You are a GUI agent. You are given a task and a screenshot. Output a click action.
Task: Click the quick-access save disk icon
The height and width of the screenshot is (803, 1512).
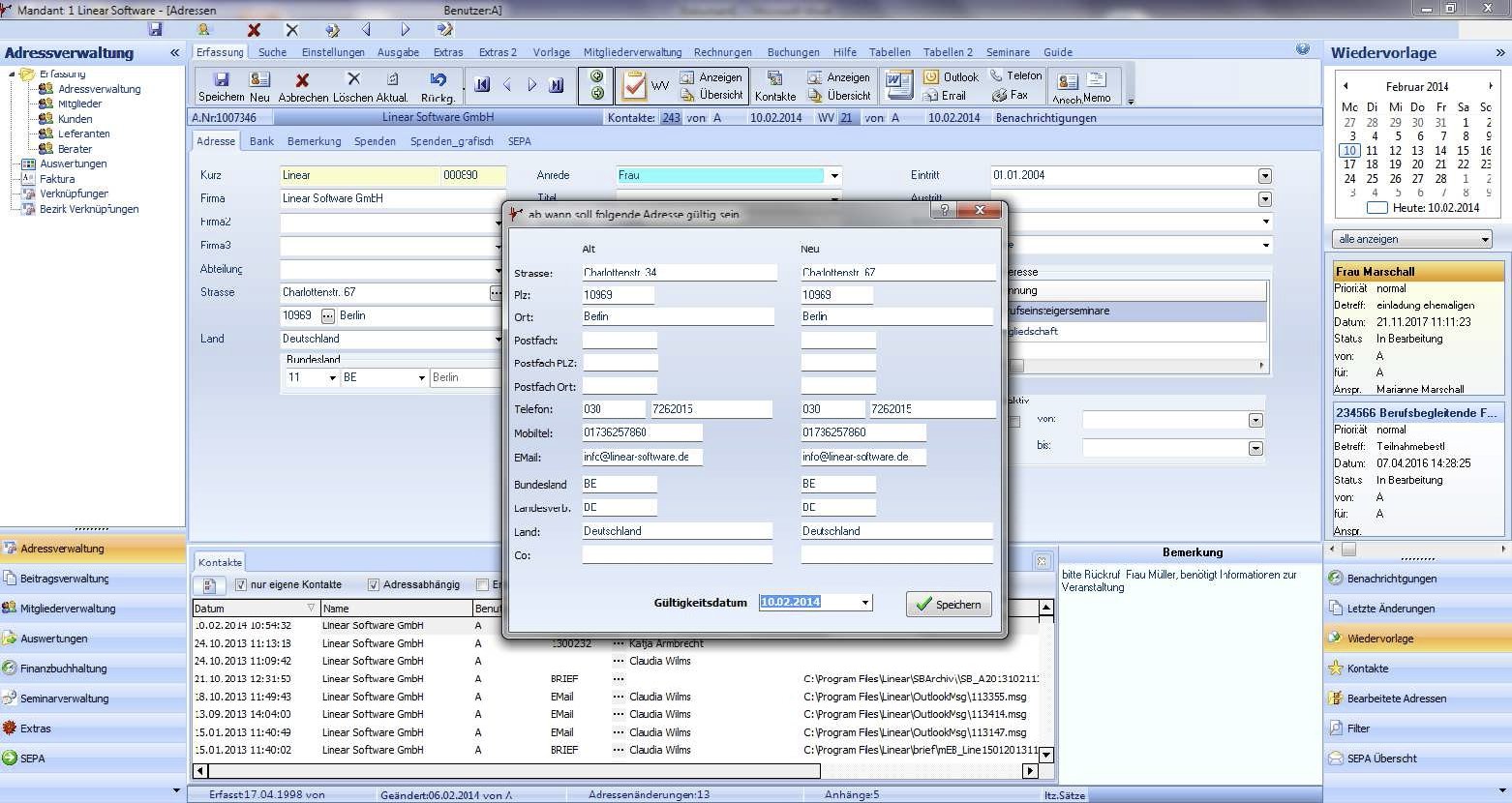(155, 30)
